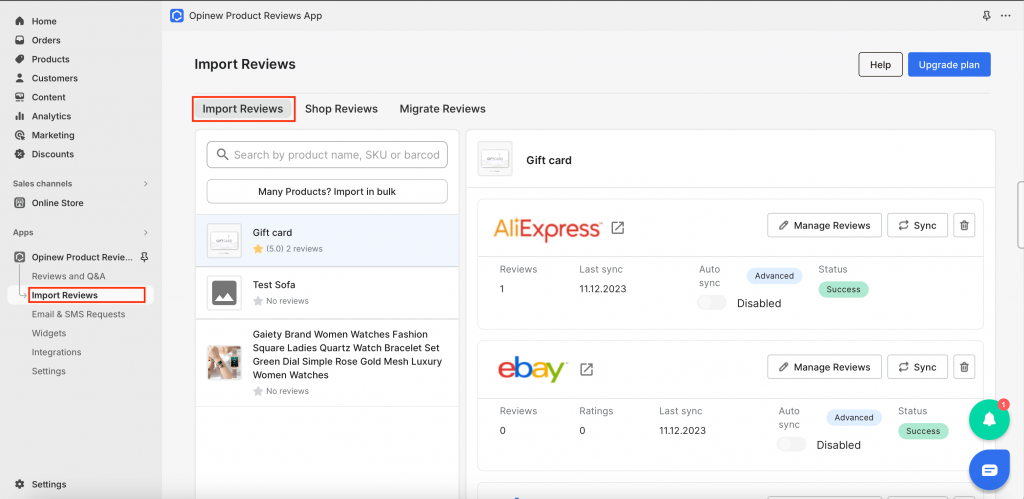Open Discounts section
Image resolution: width=1024 pixels, height=499 pixels.
coord(52,154)
